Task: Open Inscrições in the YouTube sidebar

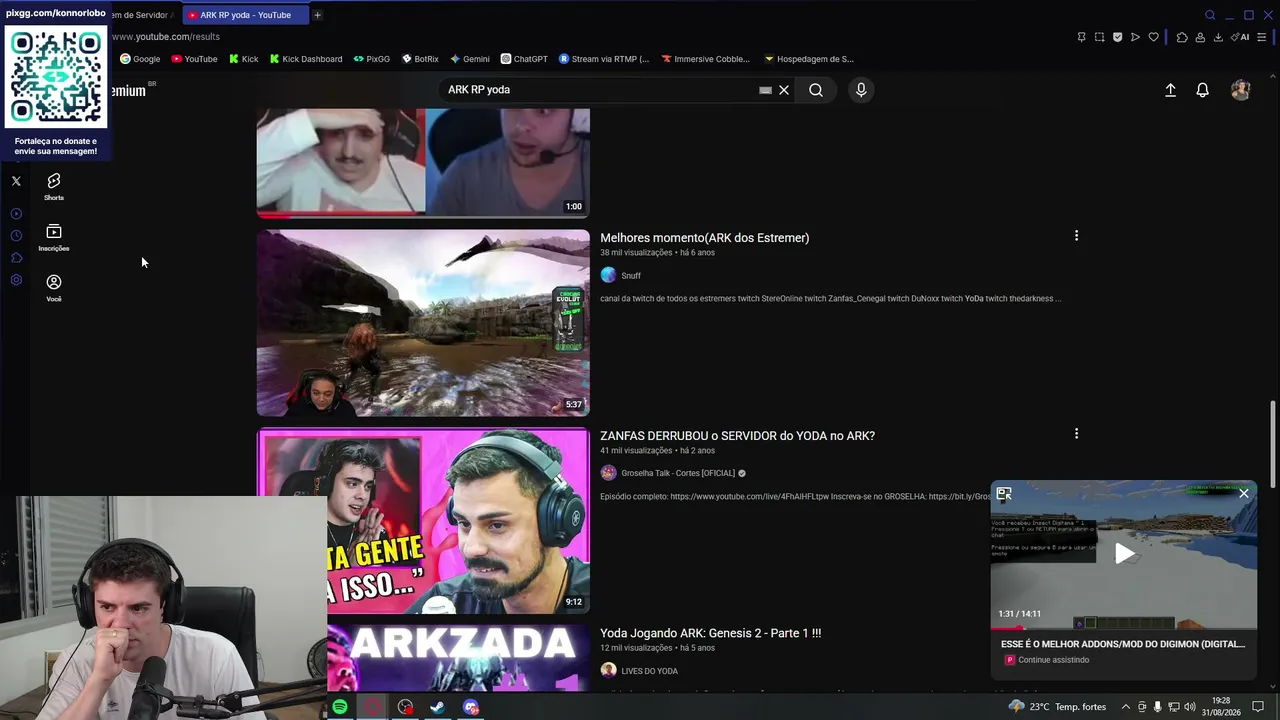Action: (x=54, y=237)
